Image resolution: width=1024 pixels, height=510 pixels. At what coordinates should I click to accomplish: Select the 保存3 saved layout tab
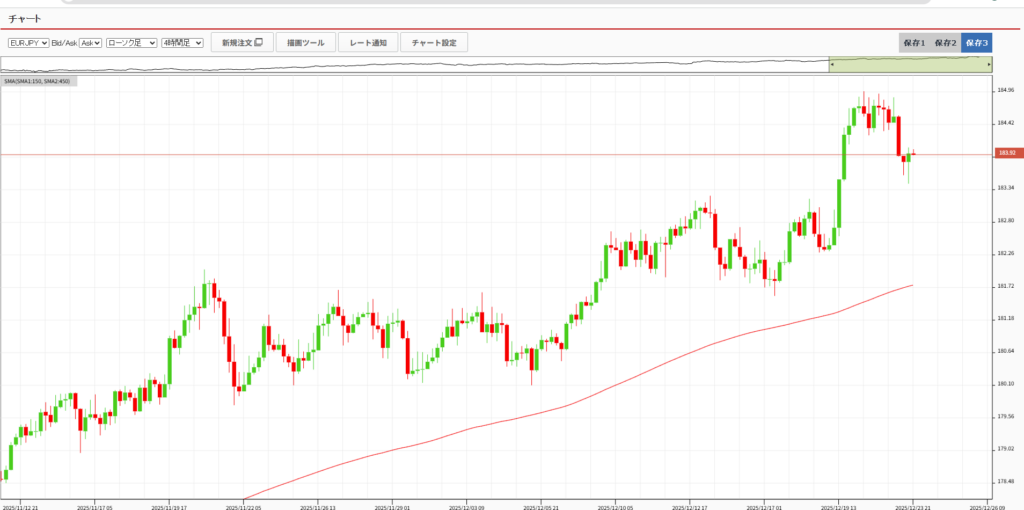[976, 43]
